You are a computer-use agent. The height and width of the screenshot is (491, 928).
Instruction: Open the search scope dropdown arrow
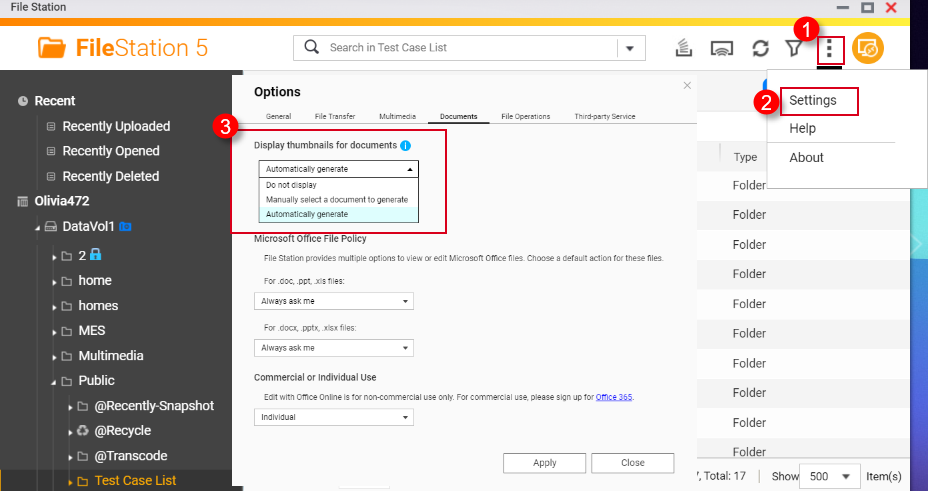click(630, 48)
